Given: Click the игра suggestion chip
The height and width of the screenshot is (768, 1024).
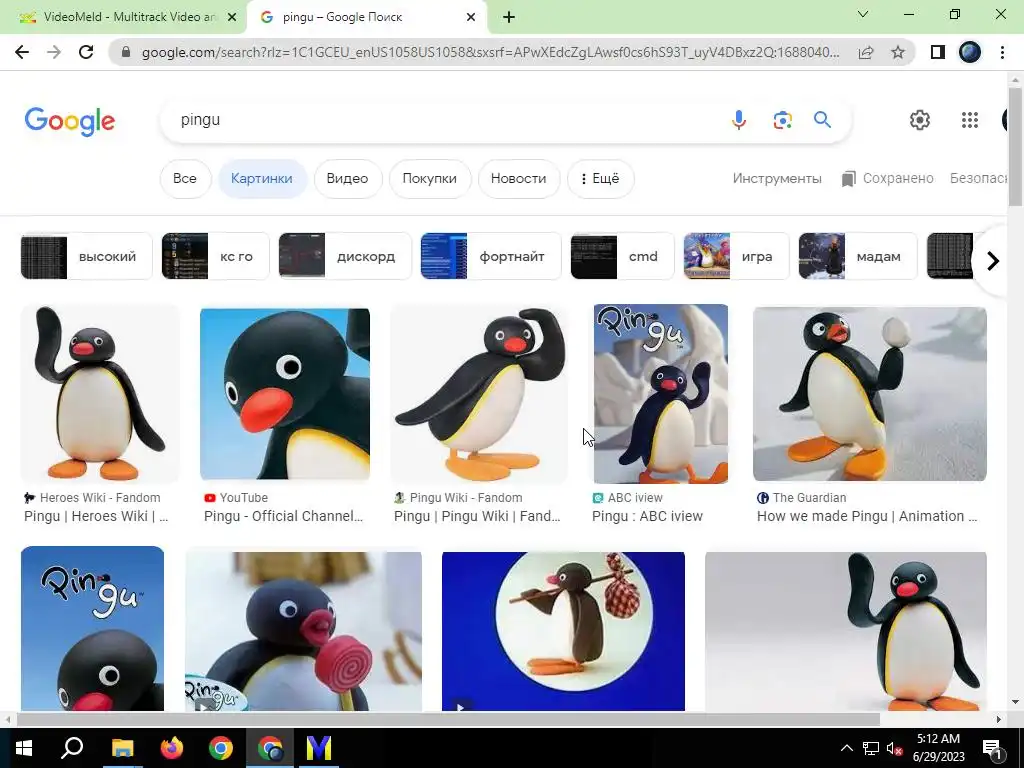Looking at the screenshot, I should coord(736,256).
